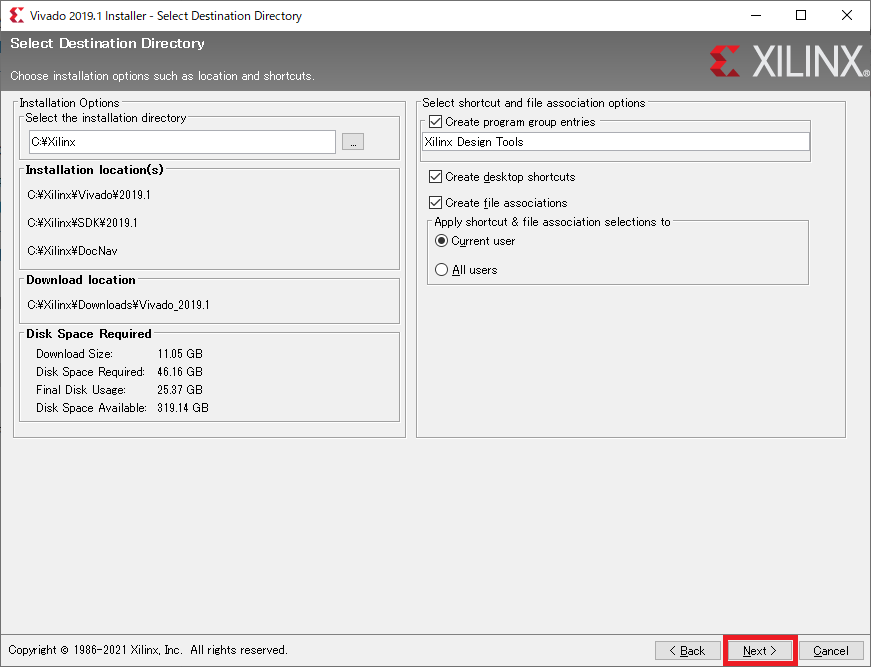Open the installation directory browse (...) button
The height and width of the screenshot is (667, 871).
352,142
